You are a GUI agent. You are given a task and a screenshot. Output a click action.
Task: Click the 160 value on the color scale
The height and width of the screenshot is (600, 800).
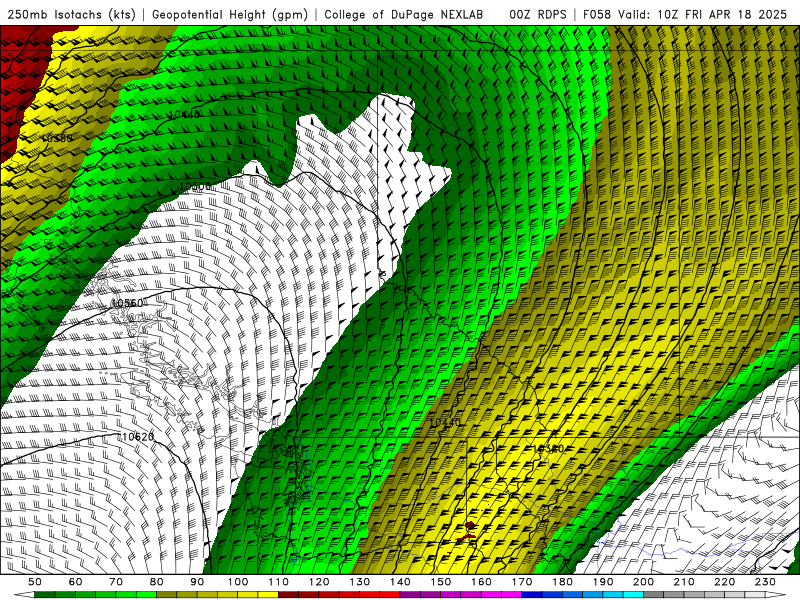pyautogui.click(x=482, y=582)
